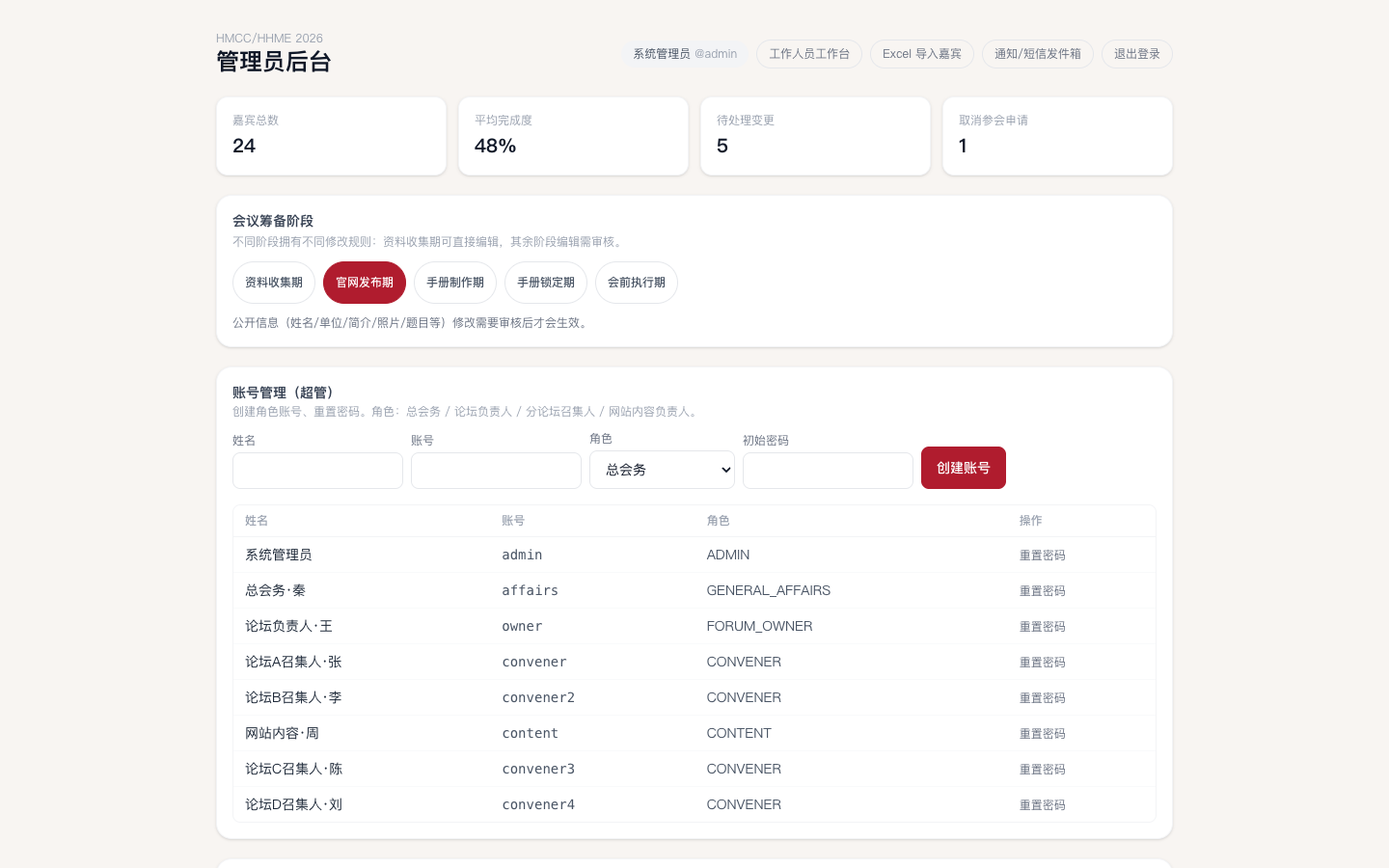
Task: Choose the 会前执行期 stage
Action: pyautogui.click(x=637, y=283)
